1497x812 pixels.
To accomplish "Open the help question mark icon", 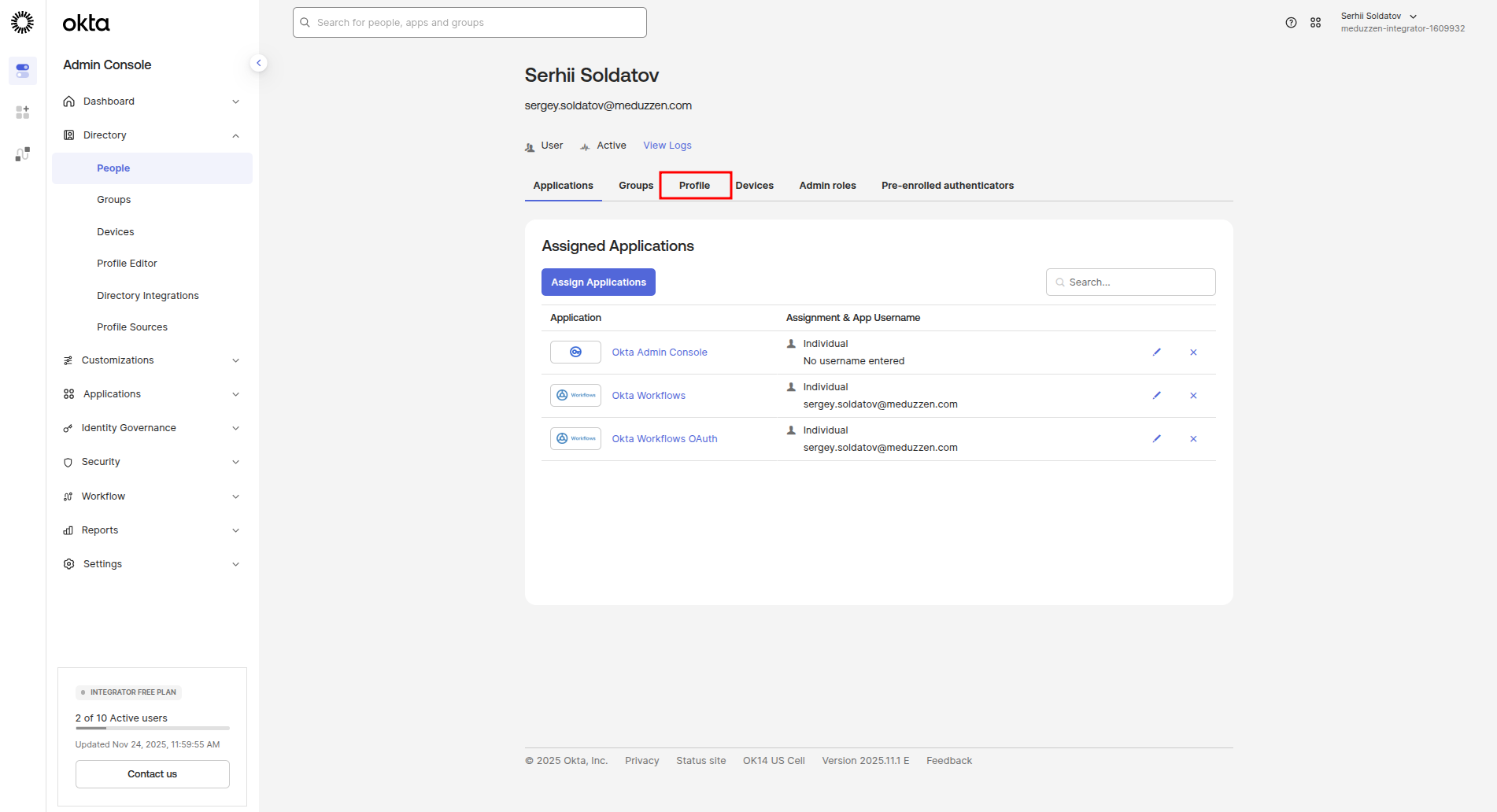I will (x=1291, y=23).
